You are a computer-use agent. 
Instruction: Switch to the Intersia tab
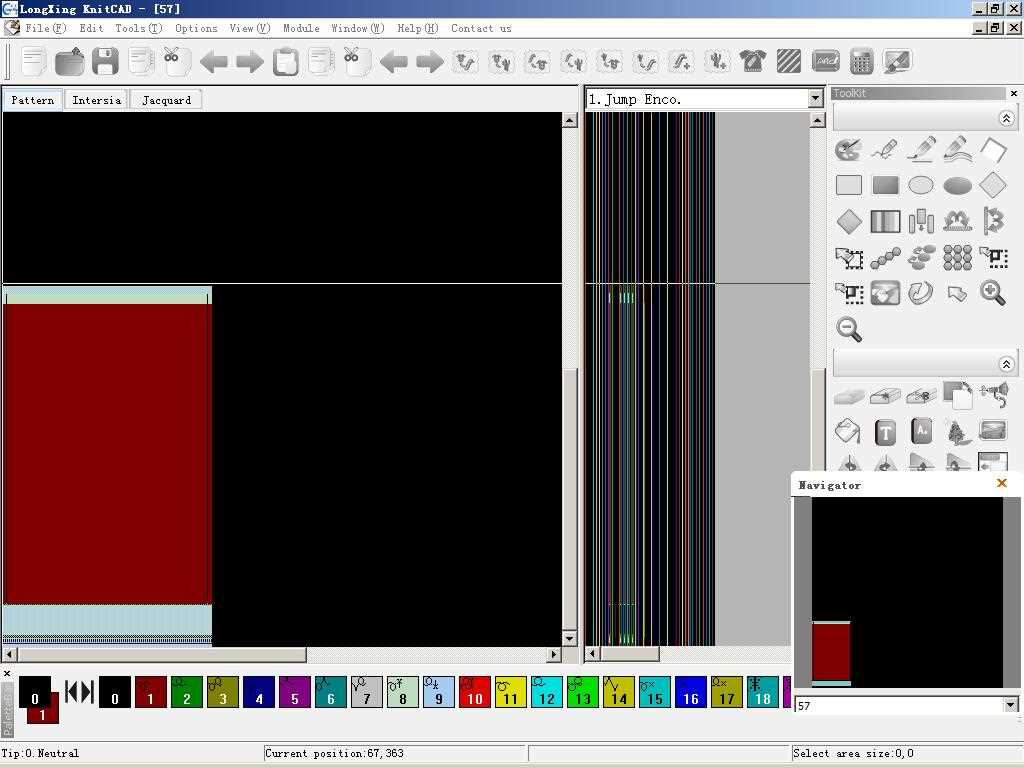click(97, 100)
